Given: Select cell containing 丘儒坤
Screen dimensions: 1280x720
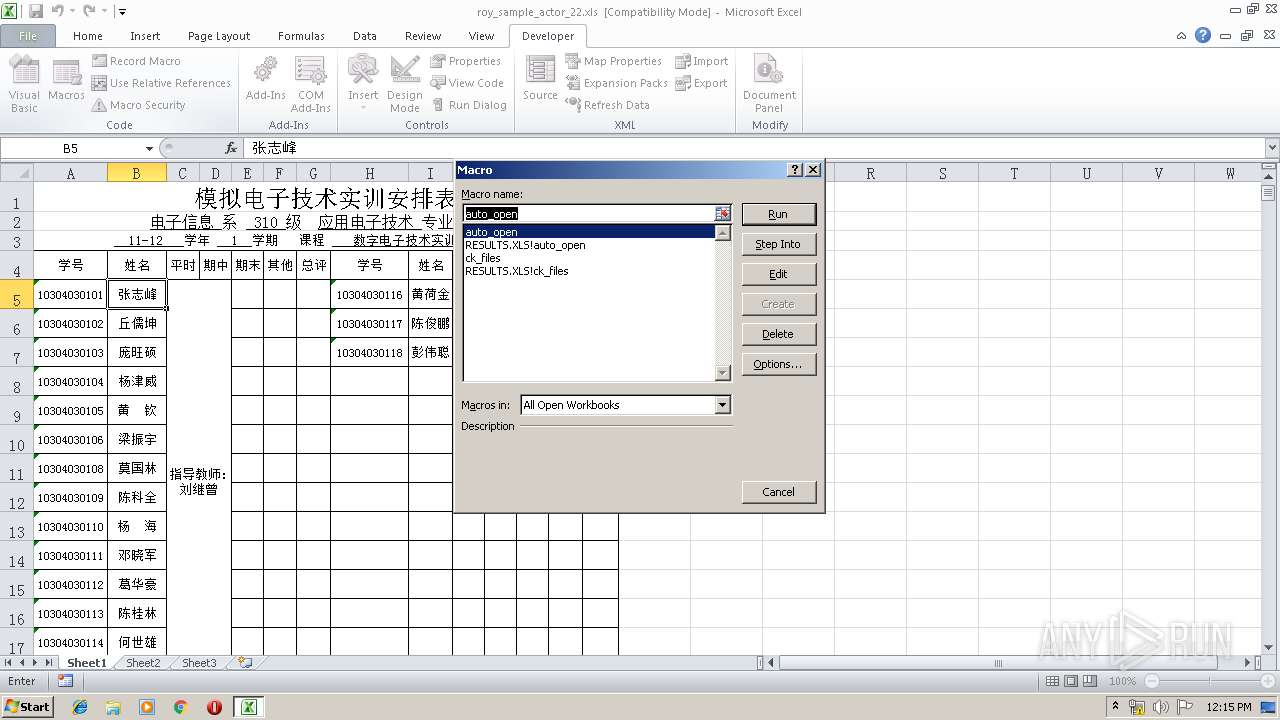Looking at the screenshot, I should click(137, 324).
